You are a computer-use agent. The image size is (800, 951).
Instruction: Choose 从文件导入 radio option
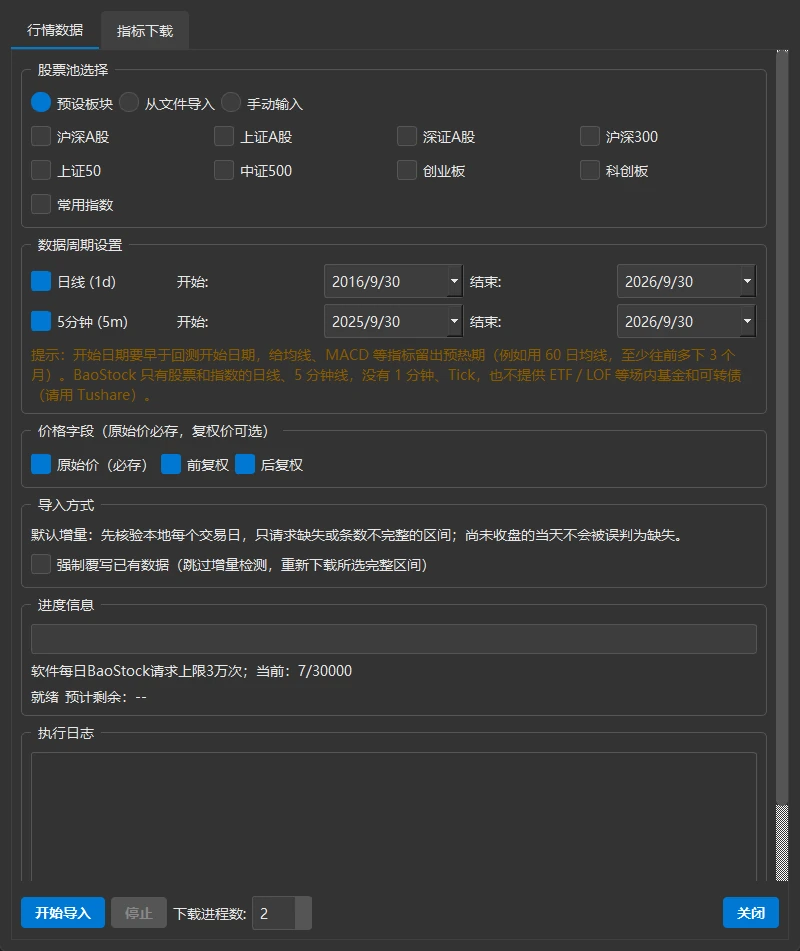coord(129,102)
